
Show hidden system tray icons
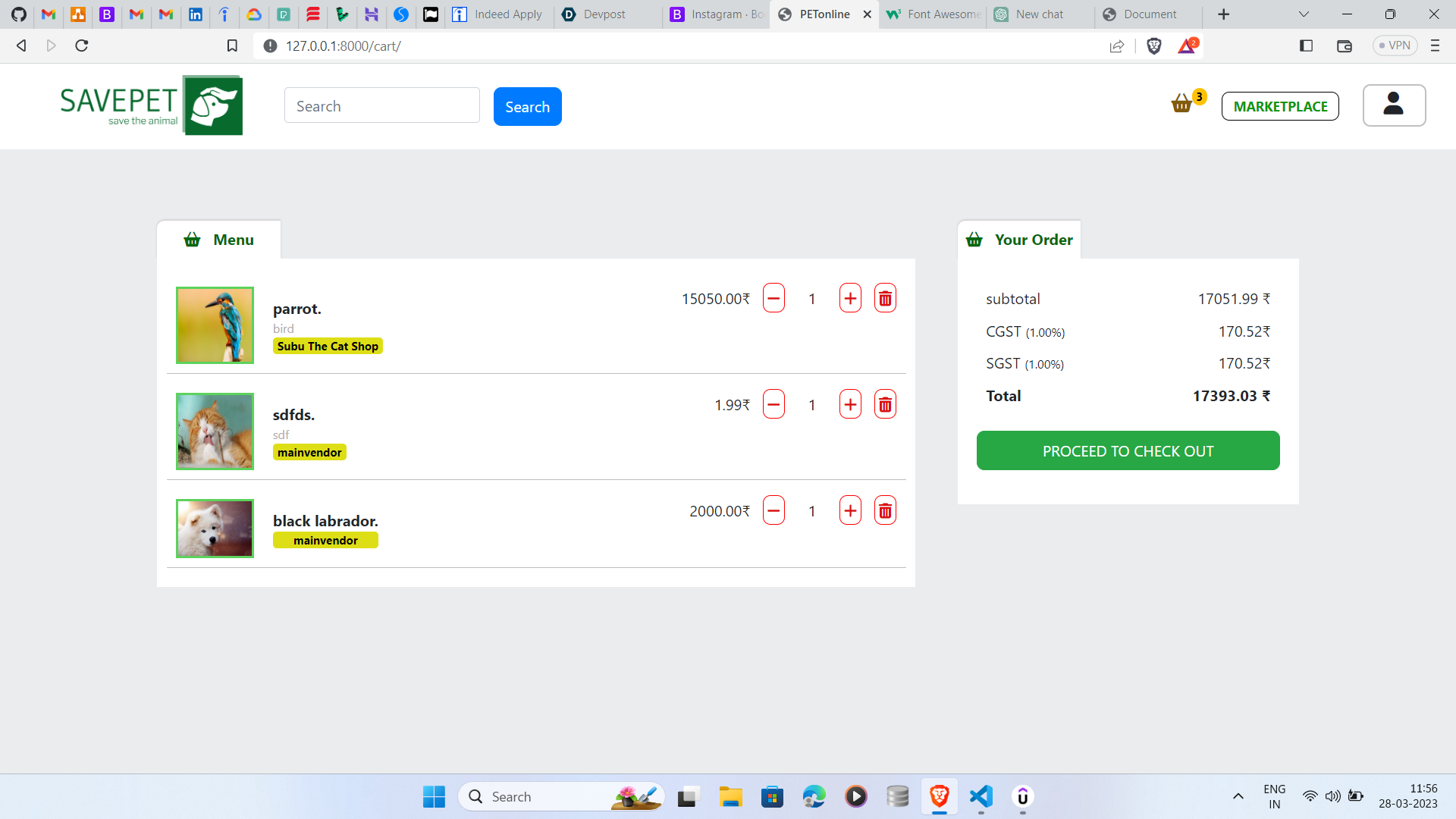tap(1238, 796)
